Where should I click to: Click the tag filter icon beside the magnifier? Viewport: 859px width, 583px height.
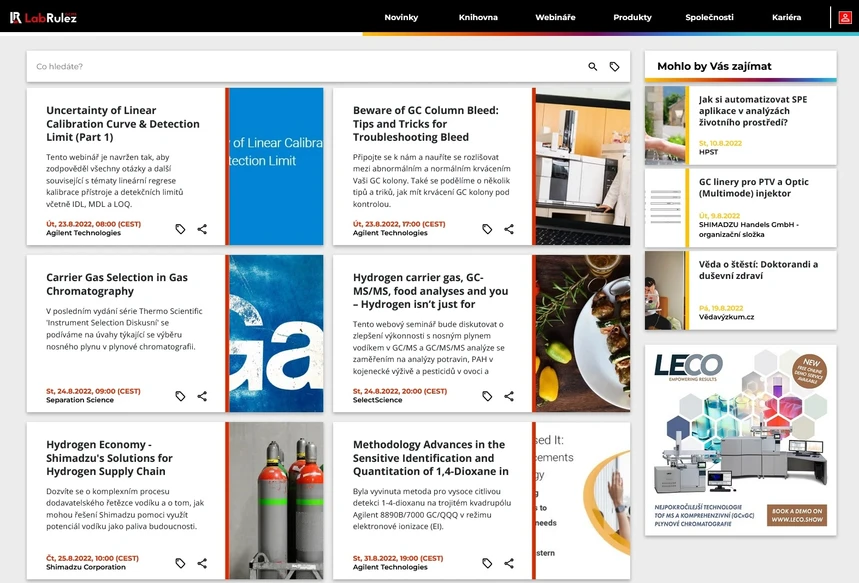click(616, 66)
